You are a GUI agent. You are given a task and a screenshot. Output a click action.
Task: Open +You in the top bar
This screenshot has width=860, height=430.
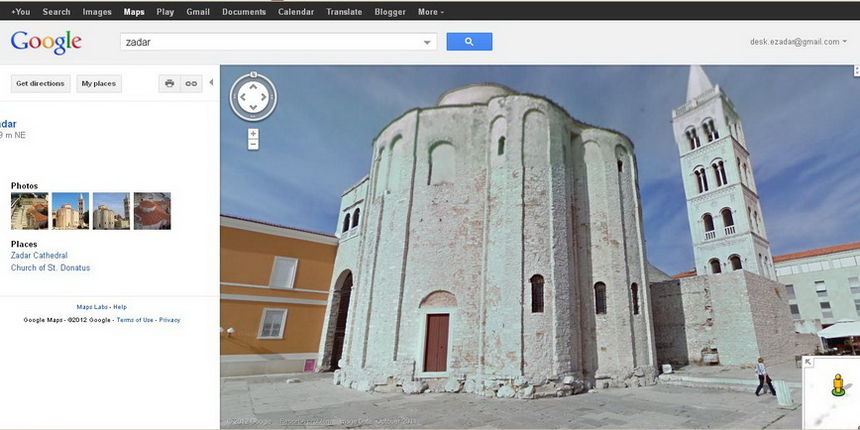click(21, 12)
